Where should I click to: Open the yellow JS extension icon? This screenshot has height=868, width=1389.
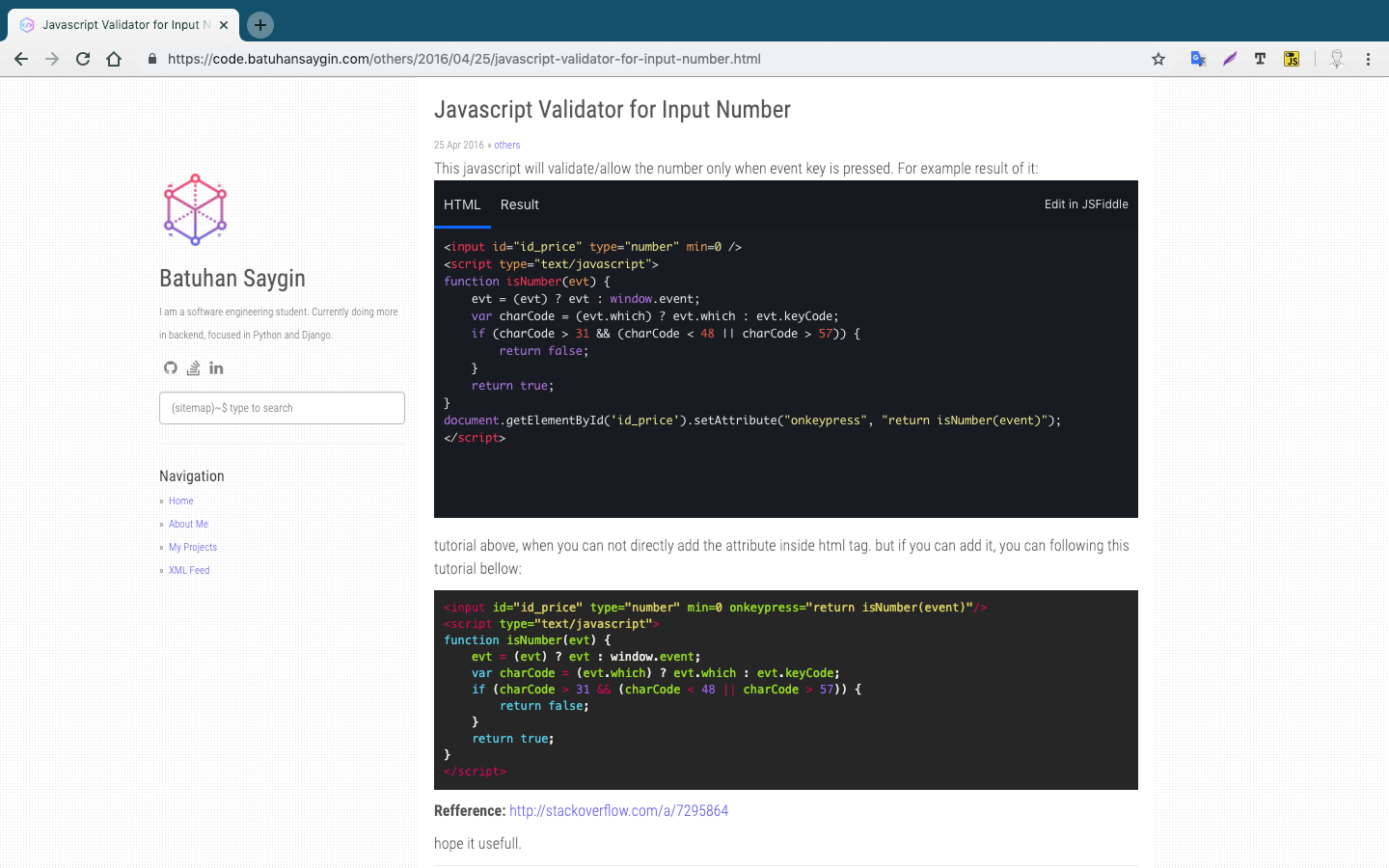(x=1292, y=59)
